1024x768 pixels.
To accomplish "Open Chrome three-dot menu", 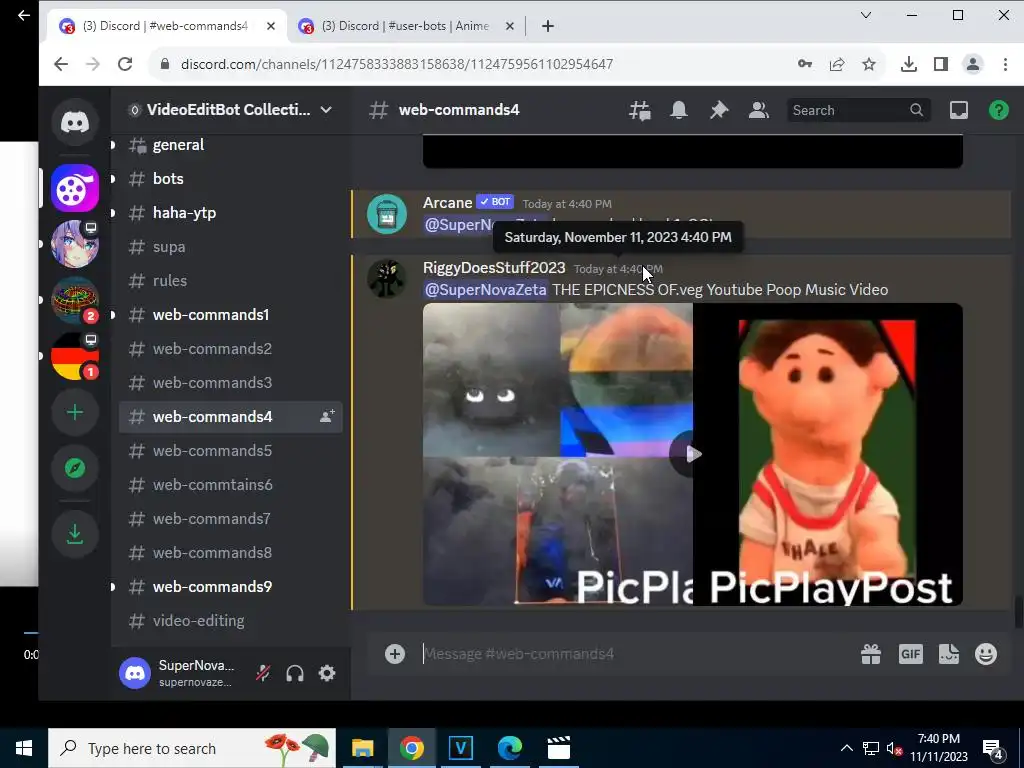I will [1005, 64].
